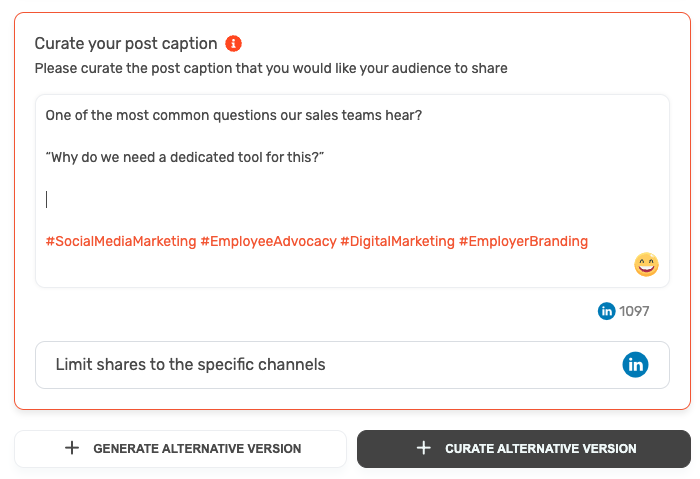Click the line ending with 'sales teams hear?'
700x479 pixels.
233,115
